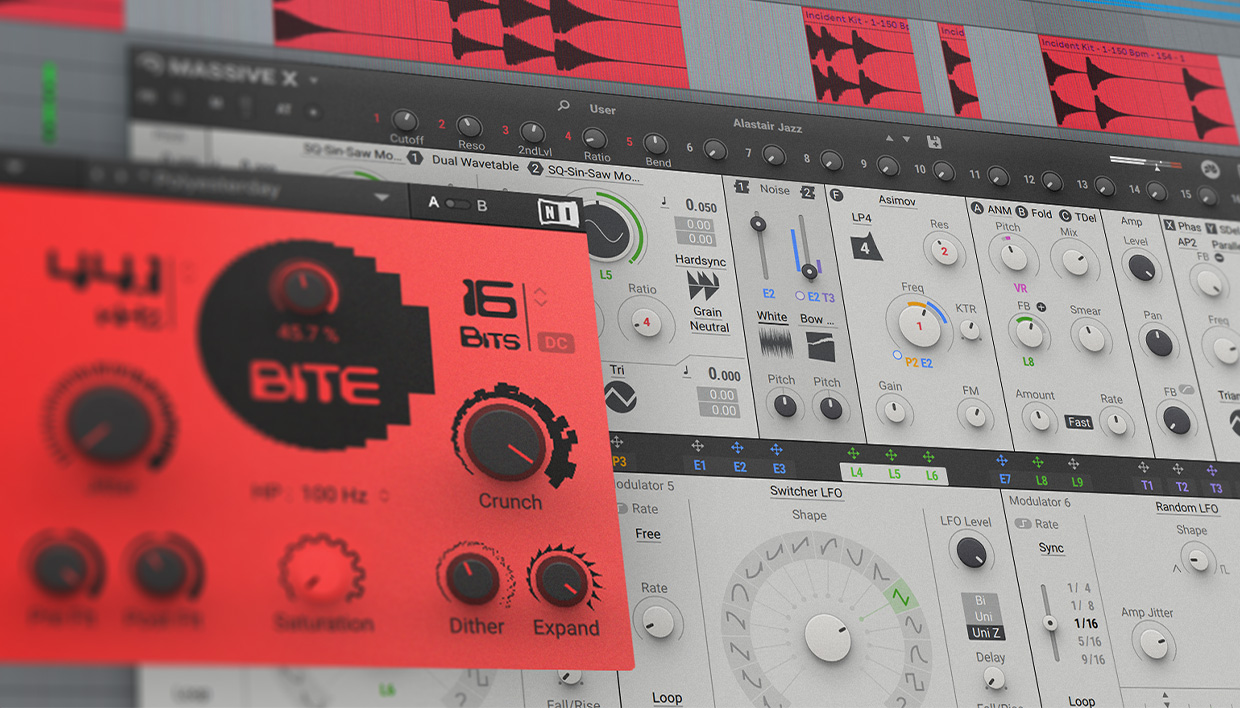Select the Bow noise thumbnail icon
Viewport: 1240px width, 708px height.
tap(820, 345)
